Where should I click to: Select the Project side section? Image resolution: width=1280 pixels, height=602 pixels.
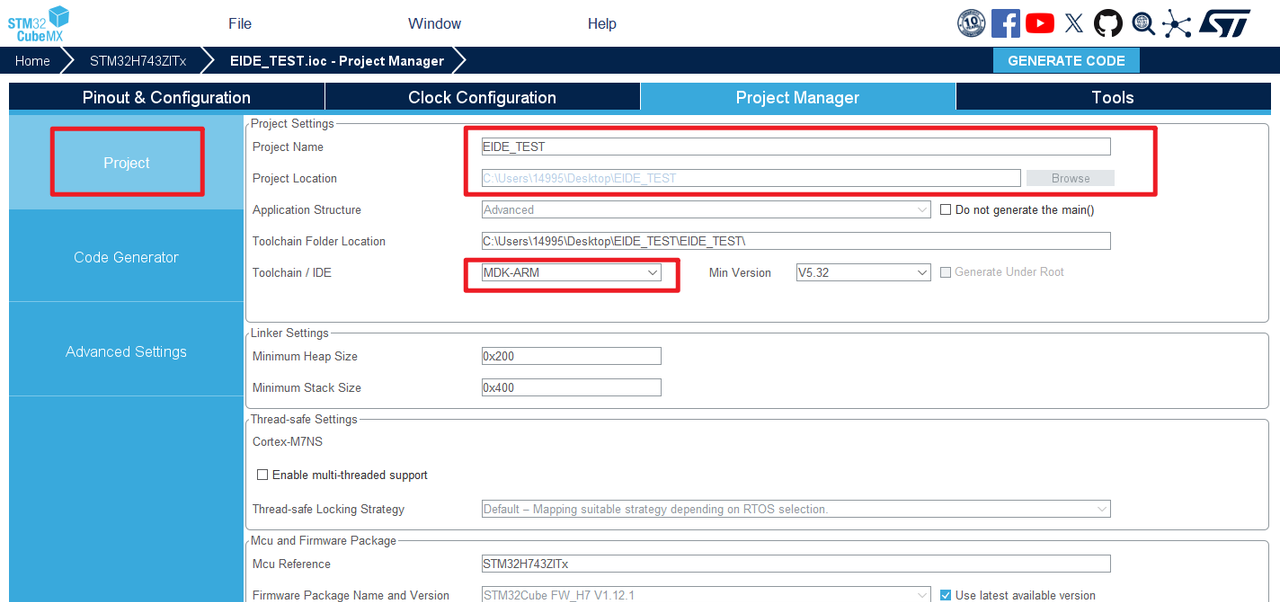click(126, 162)
